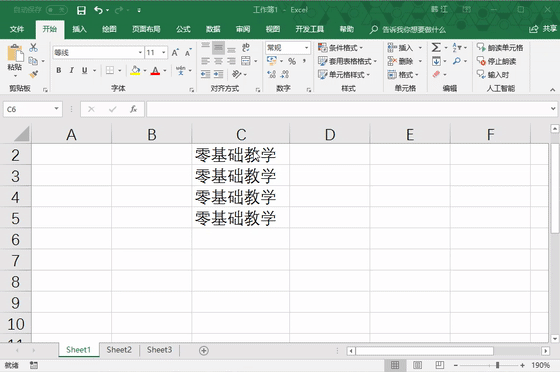This screenshot has width=560, height=372.
Task: Switch to the 插入 ribbon tab
Action: pos(79,29)
